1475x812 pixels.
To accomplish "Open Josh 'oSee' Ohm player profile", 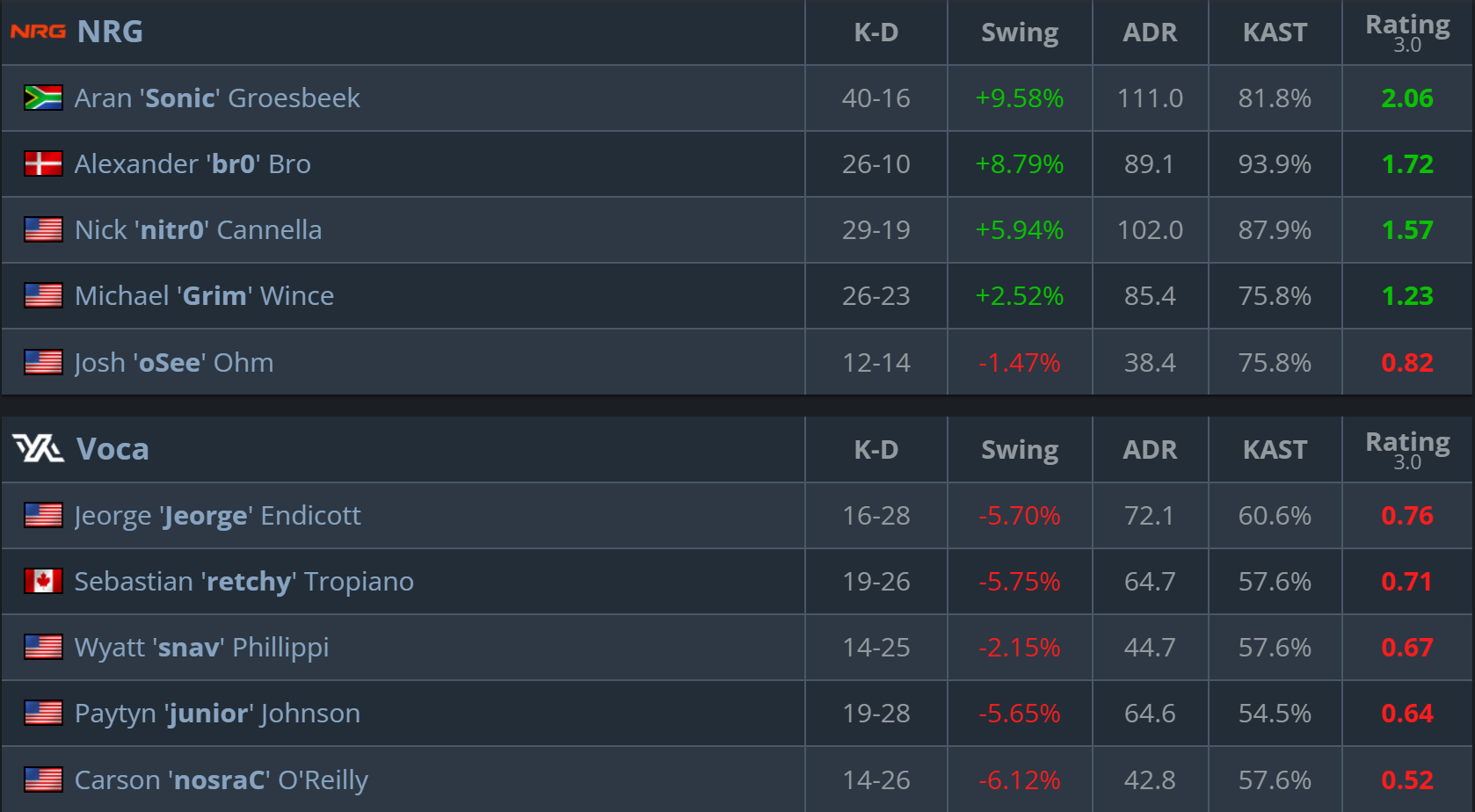I will coord(174,362).
